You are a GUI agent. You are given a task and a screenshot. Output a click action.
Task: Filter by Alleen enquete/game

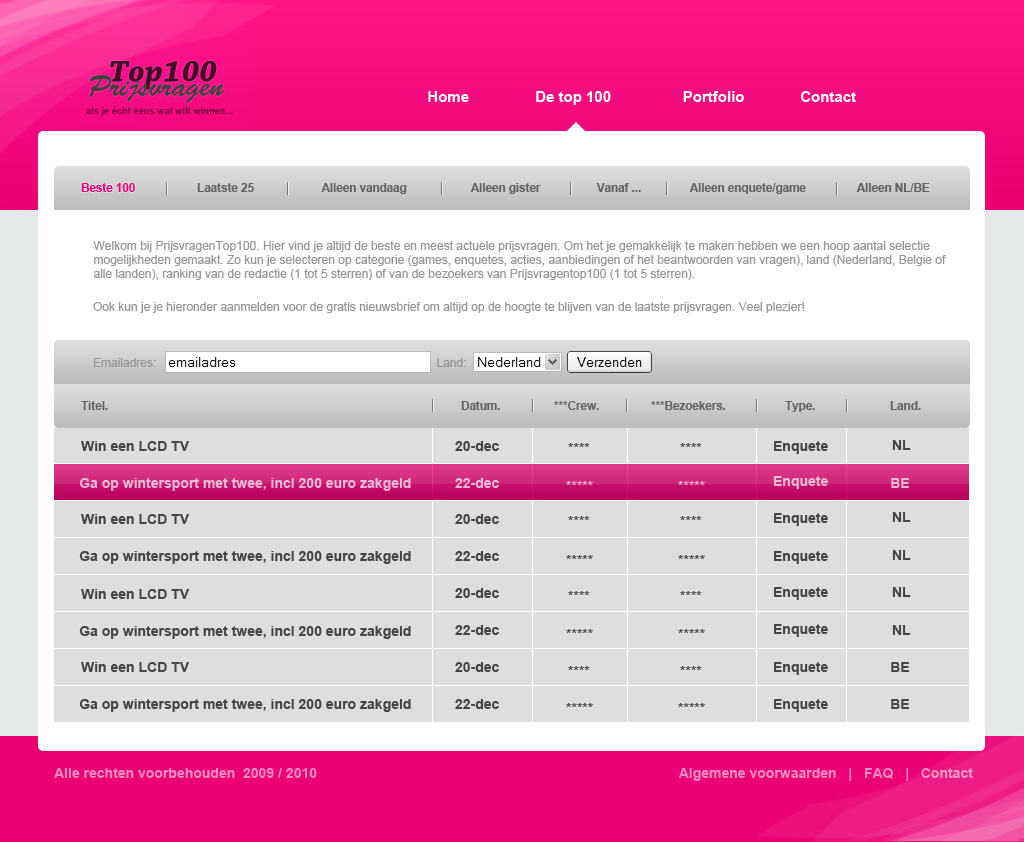[x=747, y=188]
